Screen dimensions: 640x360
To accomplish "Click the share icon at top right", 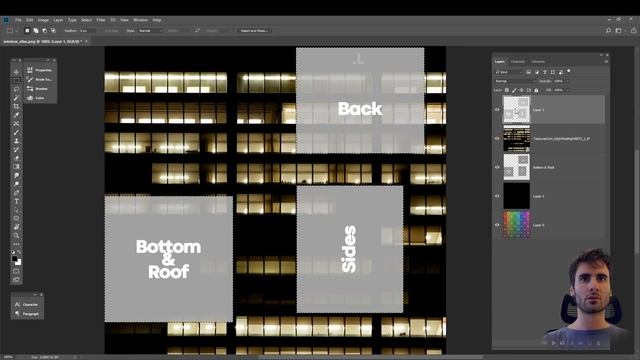I will [633, 31].
